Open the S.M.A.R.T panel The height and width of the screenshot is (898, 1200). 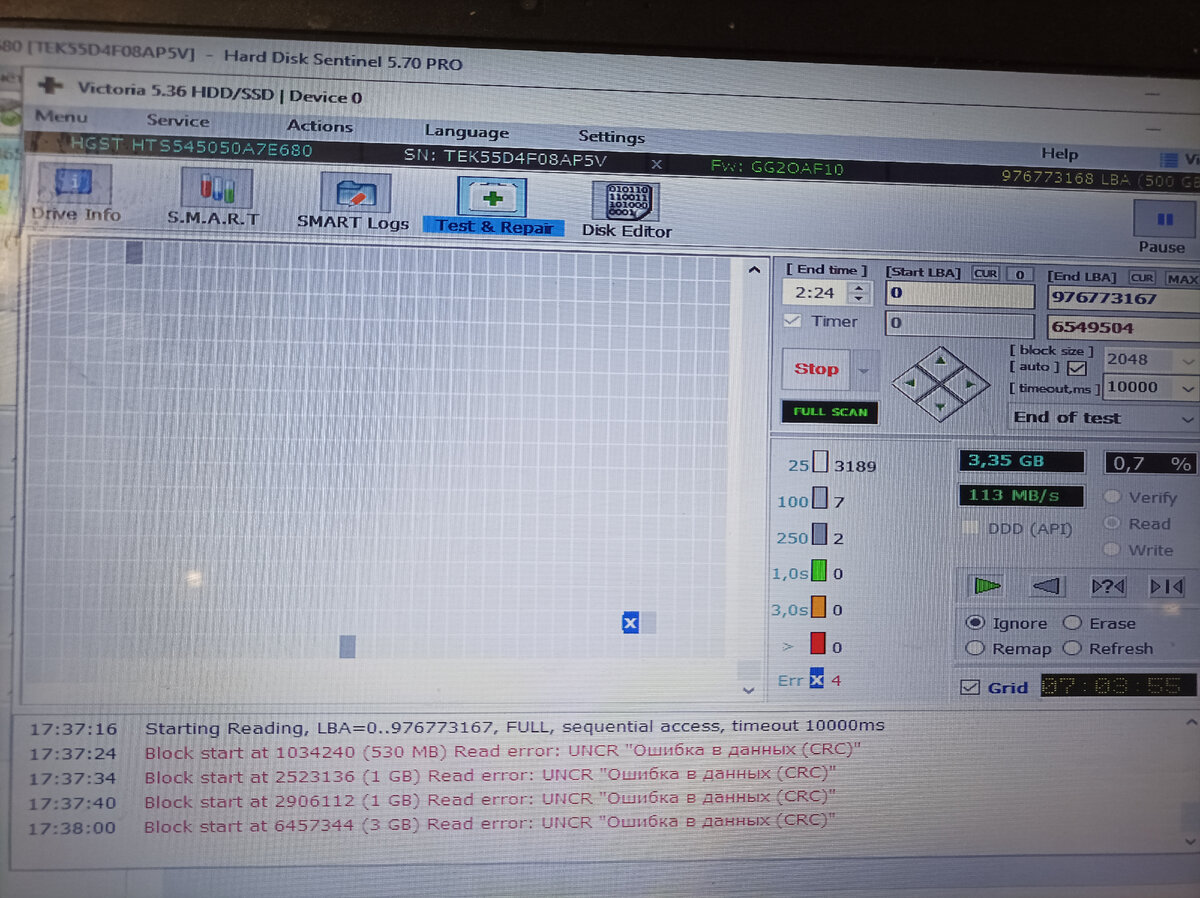[214, 199]
